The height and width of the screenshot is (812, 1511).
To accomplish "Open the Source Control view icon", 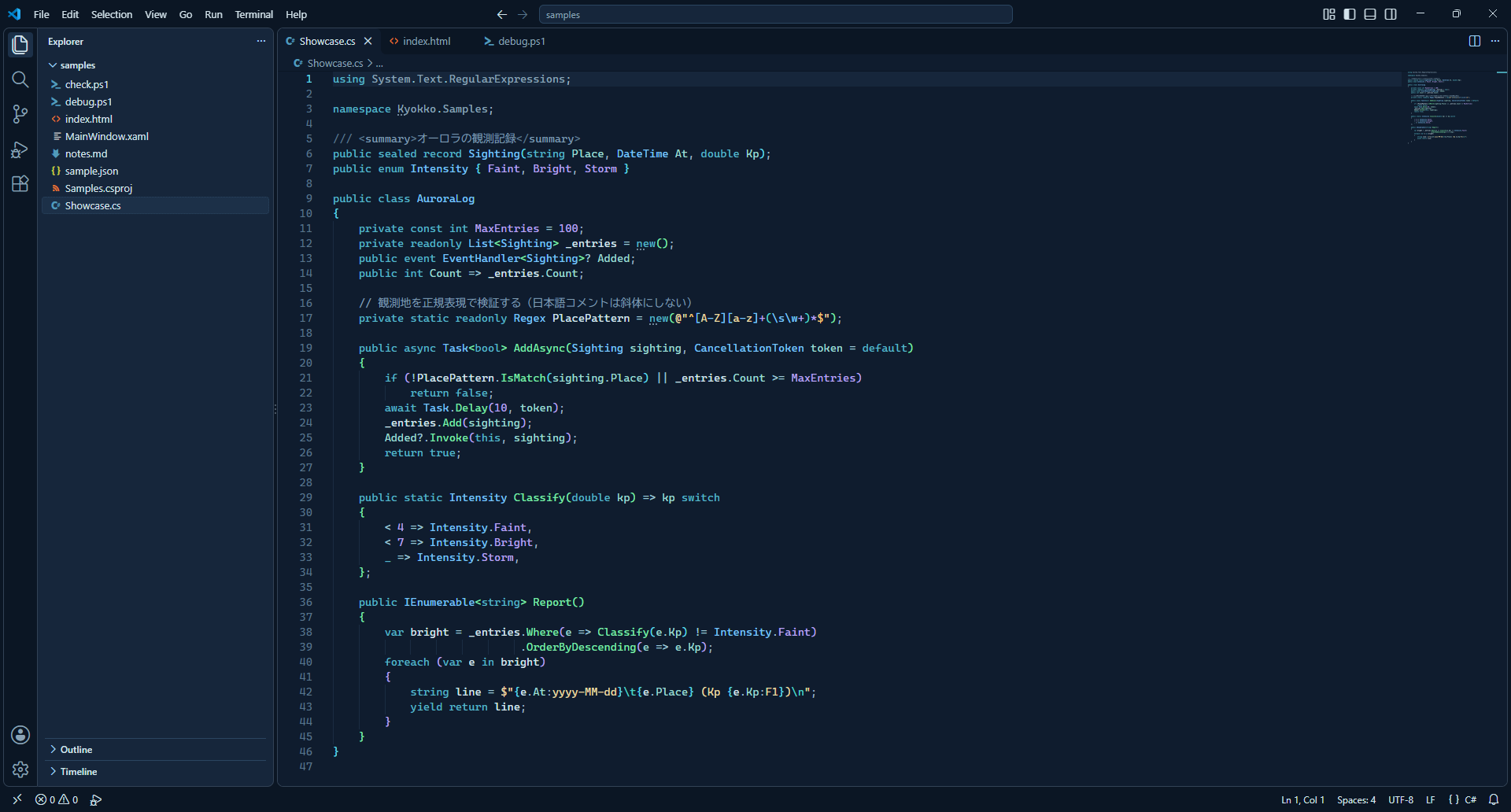I will (x=20, y=114).
